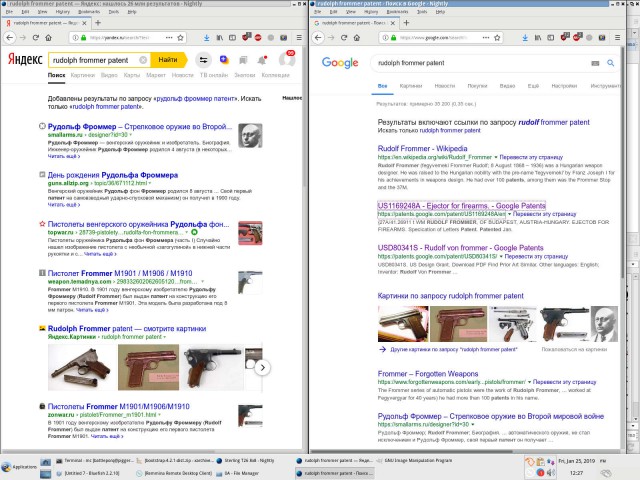This screenshot has width=640, height=480.
Task: Open Пистолет Frommer M1901 / M1906 / M1910 result
Action: pos(120,273)
